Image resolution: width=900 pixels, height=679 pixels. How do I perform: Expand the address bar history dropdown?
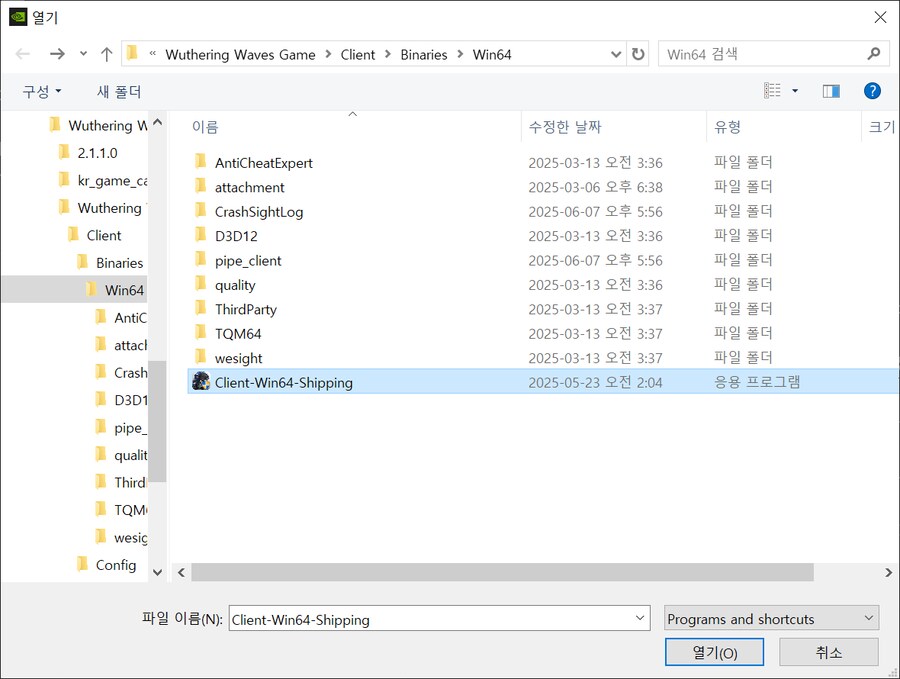tap(616, 54)
